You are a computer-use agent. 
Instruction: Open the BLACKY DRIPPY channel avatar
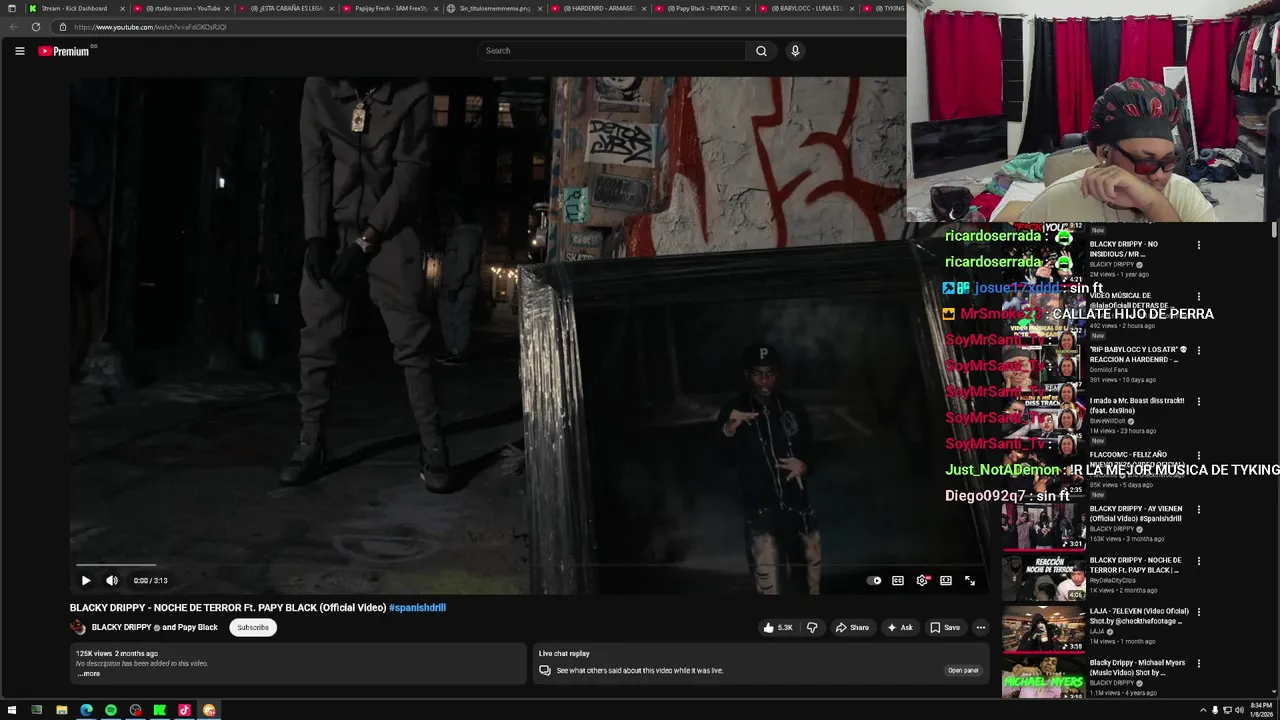[78, 627]
